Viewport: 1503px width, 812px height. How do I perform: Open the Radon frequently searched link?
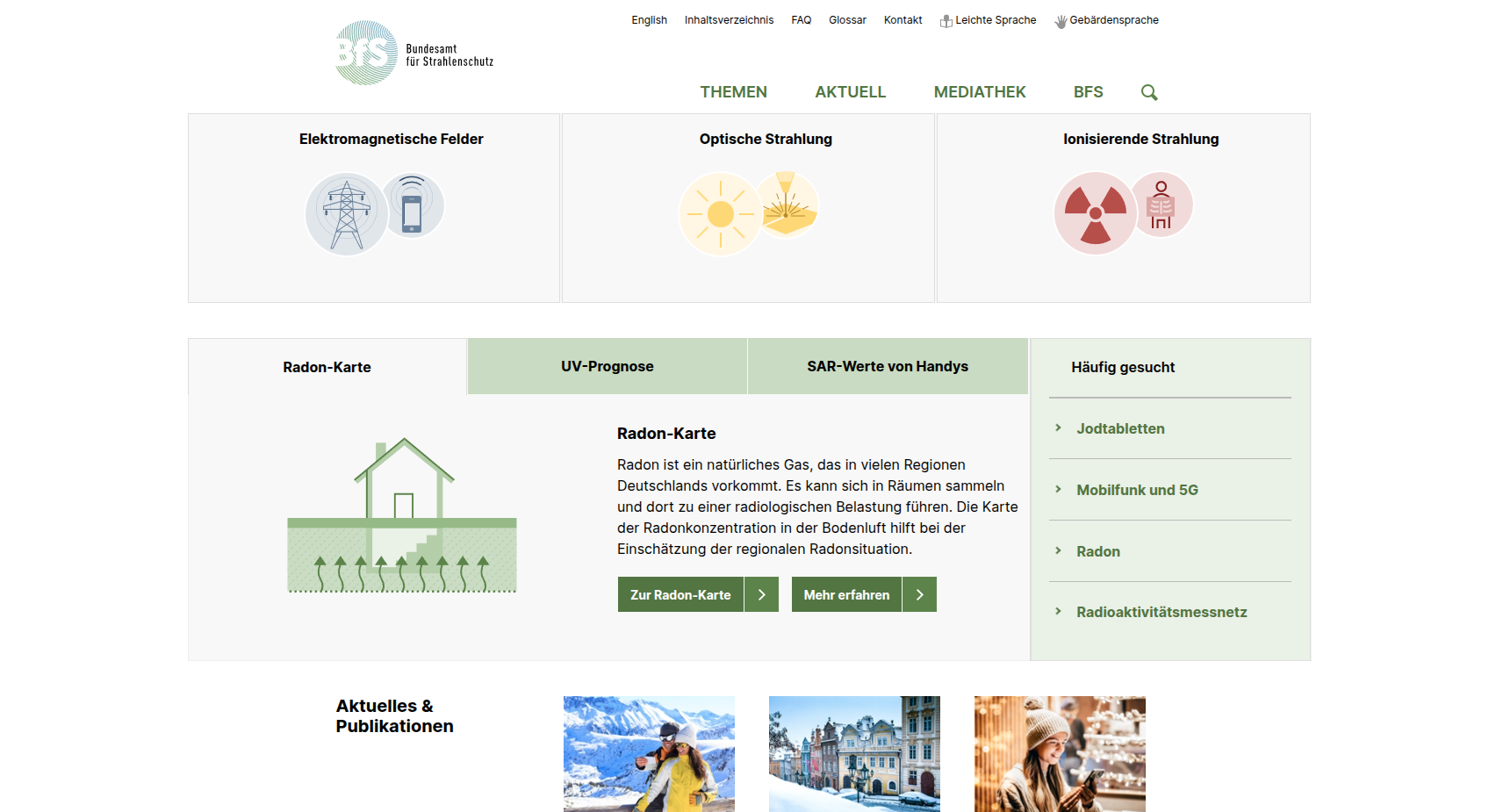1098,551
